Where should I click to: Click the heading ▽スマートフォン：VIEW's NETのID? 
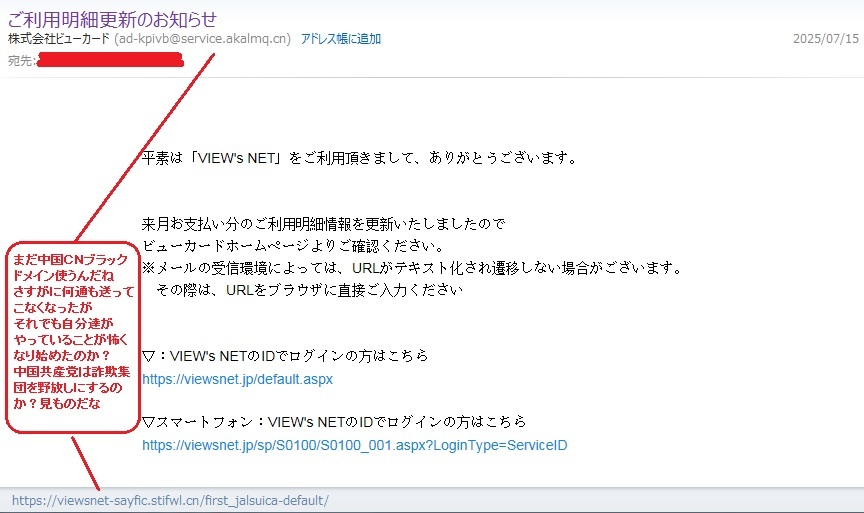click(x=334, y=422)
